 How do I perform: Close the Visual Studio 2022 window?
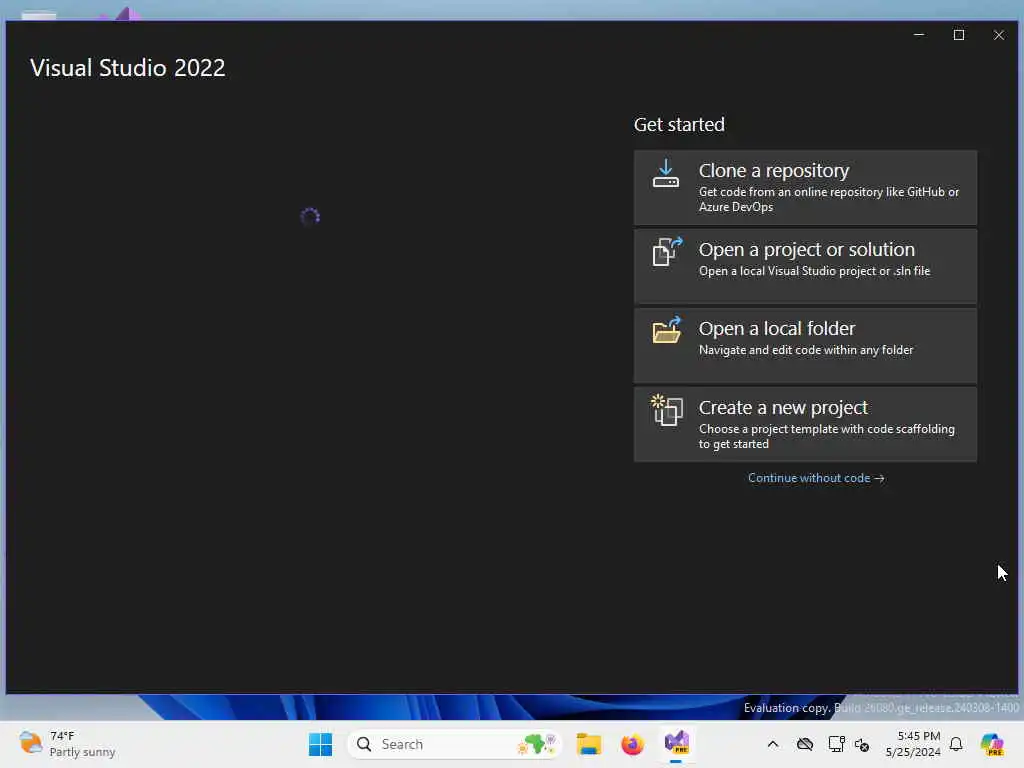coord(999,35)
